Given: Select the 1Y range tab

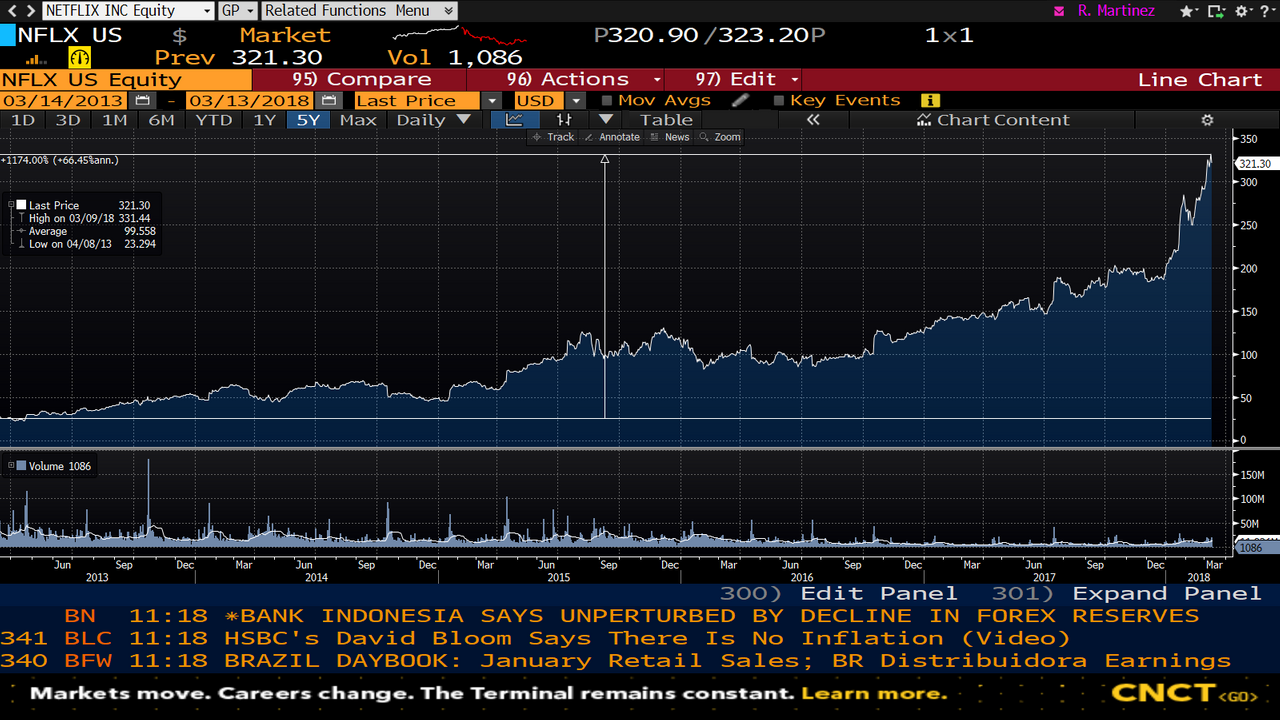Looking at the screenshot, I should (x=264, y=120).
